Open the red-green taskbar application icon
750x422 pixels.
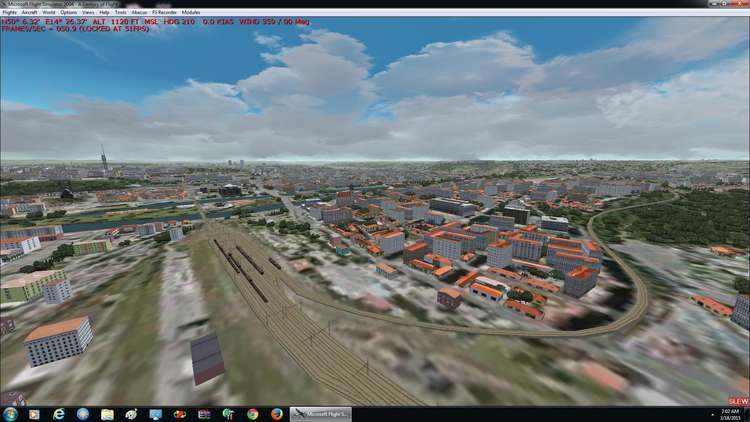click(180, 414)
